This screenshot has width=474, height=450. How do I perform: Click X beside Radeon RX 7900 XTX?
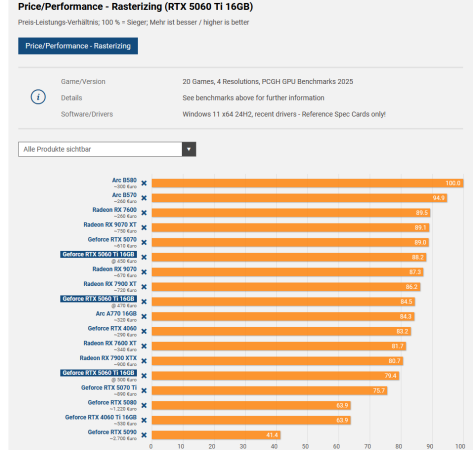144,361
